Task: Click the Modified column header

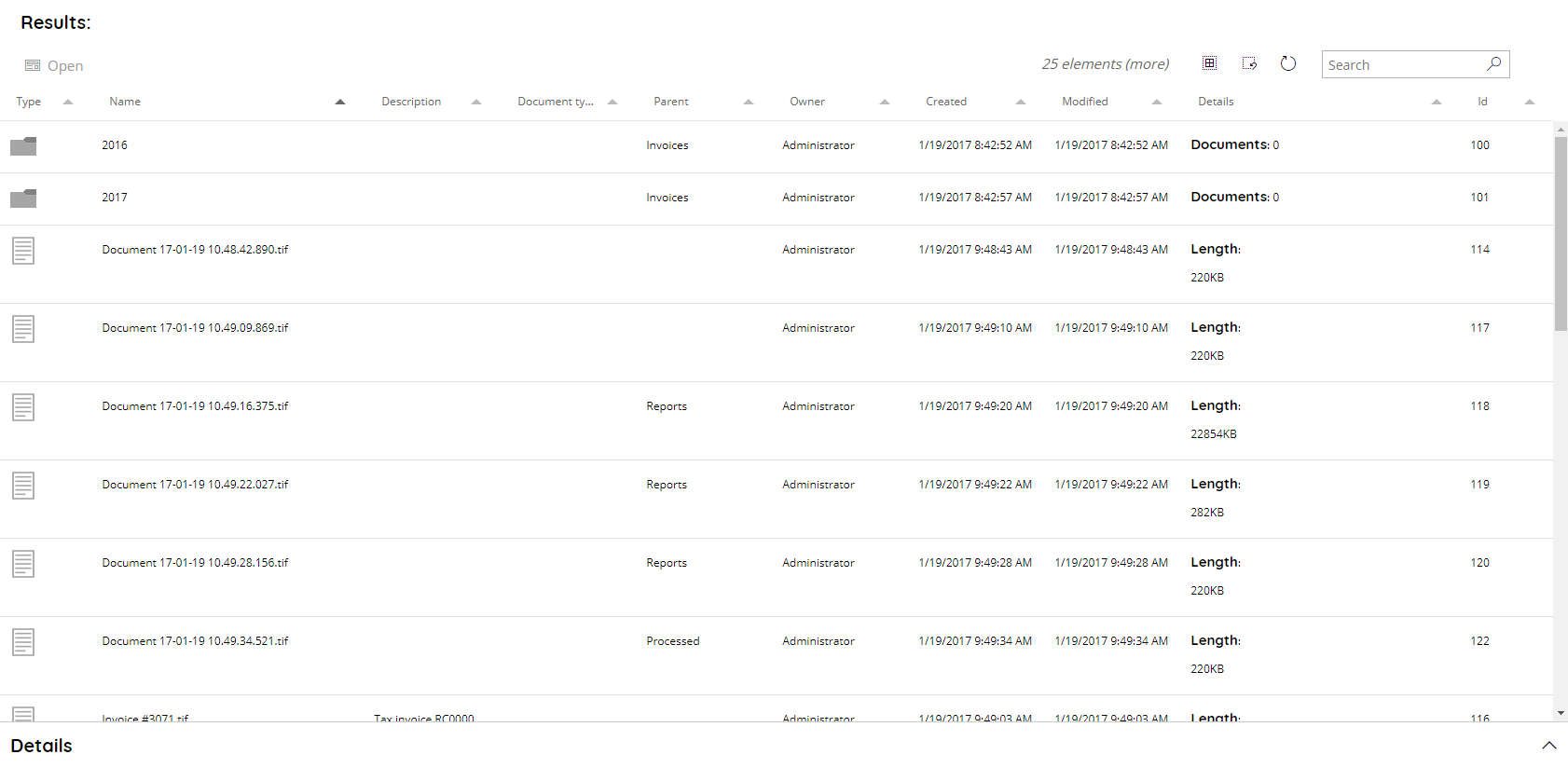Action: point(1085,102)
